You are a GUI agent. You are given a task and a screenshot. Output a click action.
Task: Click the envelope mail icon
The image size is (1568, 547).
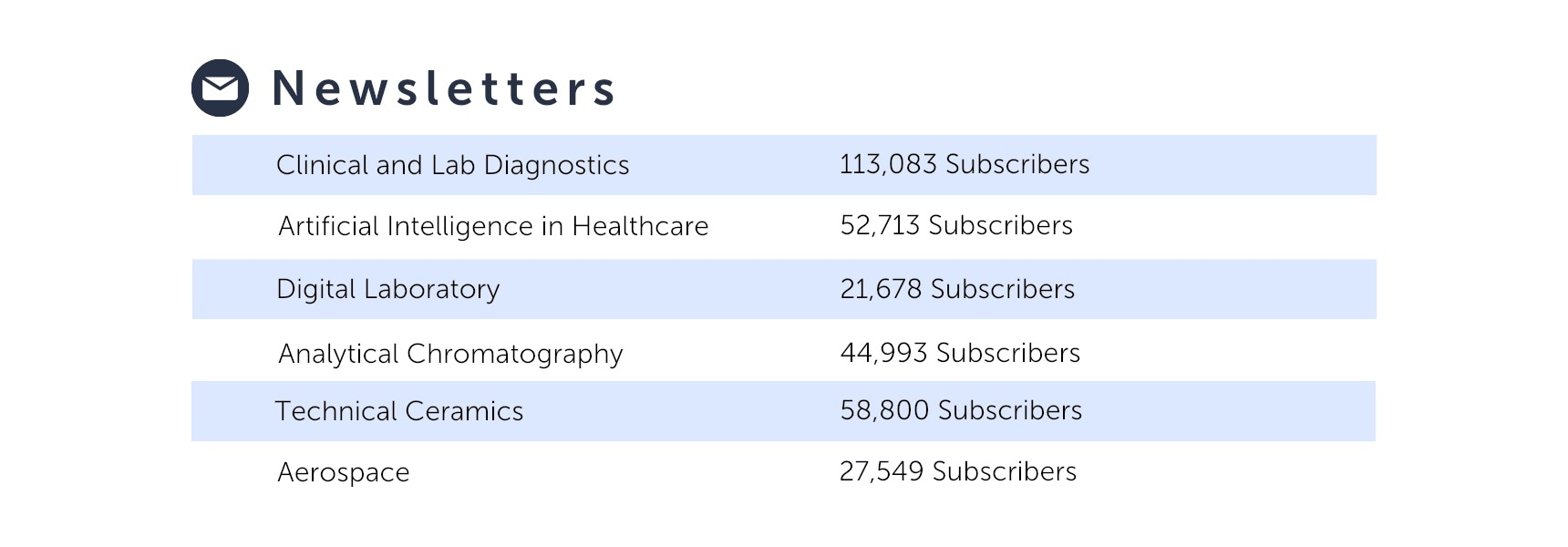pos(220,88)
